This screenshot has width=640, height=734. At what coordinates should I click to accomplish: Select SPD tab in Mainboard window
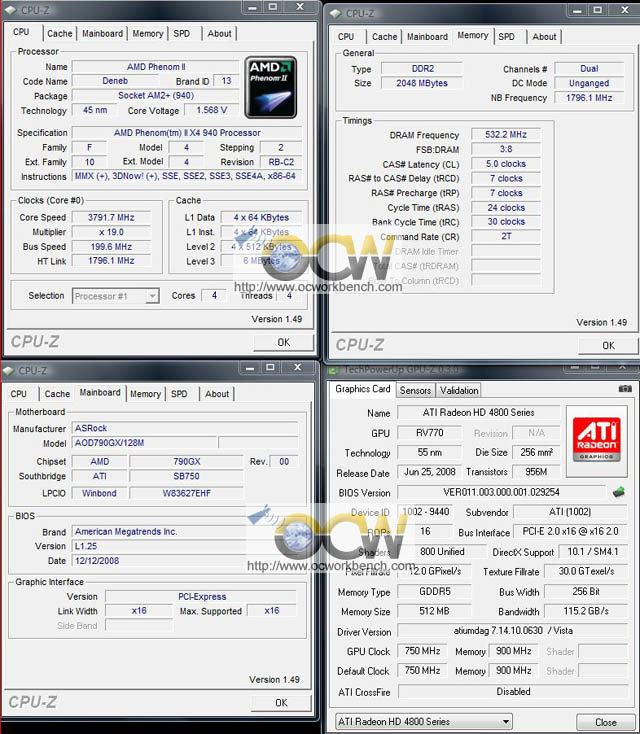coord(179,394)
